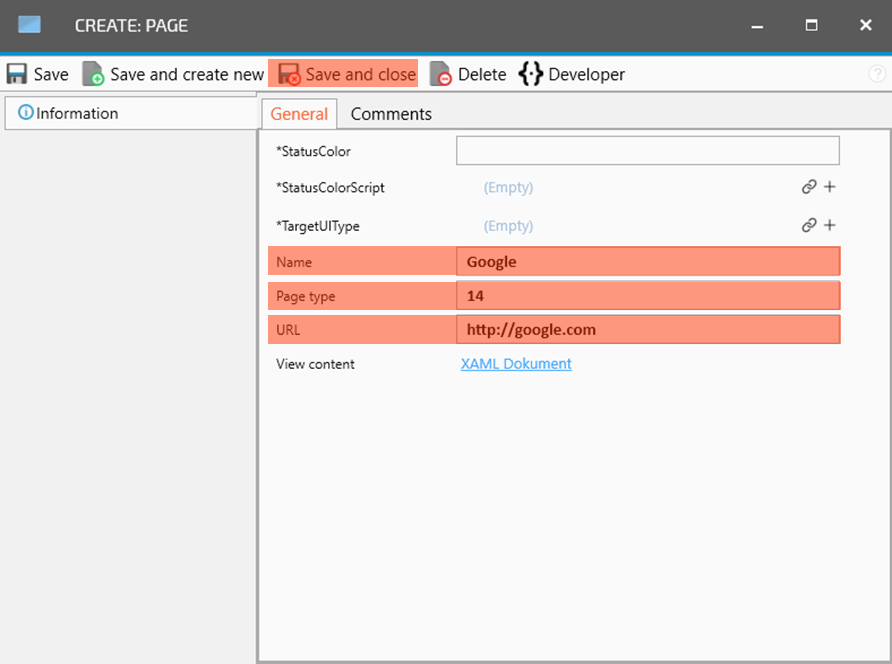Click the Page type field showing 14
Screen dimensions: 892x664
click(647, 296)
